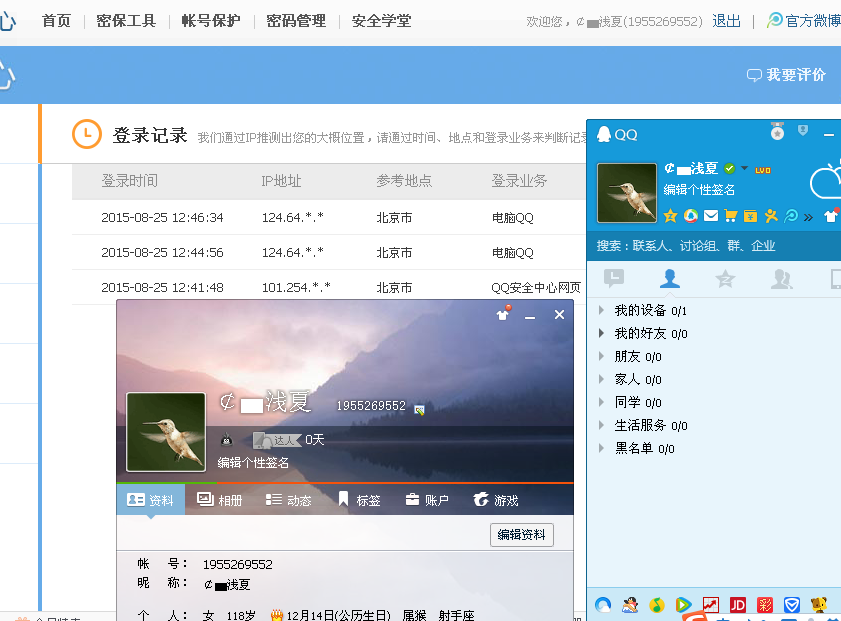
Task: Open QQ Games penguin icon in bottom bar
Action: pyautogui.click(x=630, y=605)
